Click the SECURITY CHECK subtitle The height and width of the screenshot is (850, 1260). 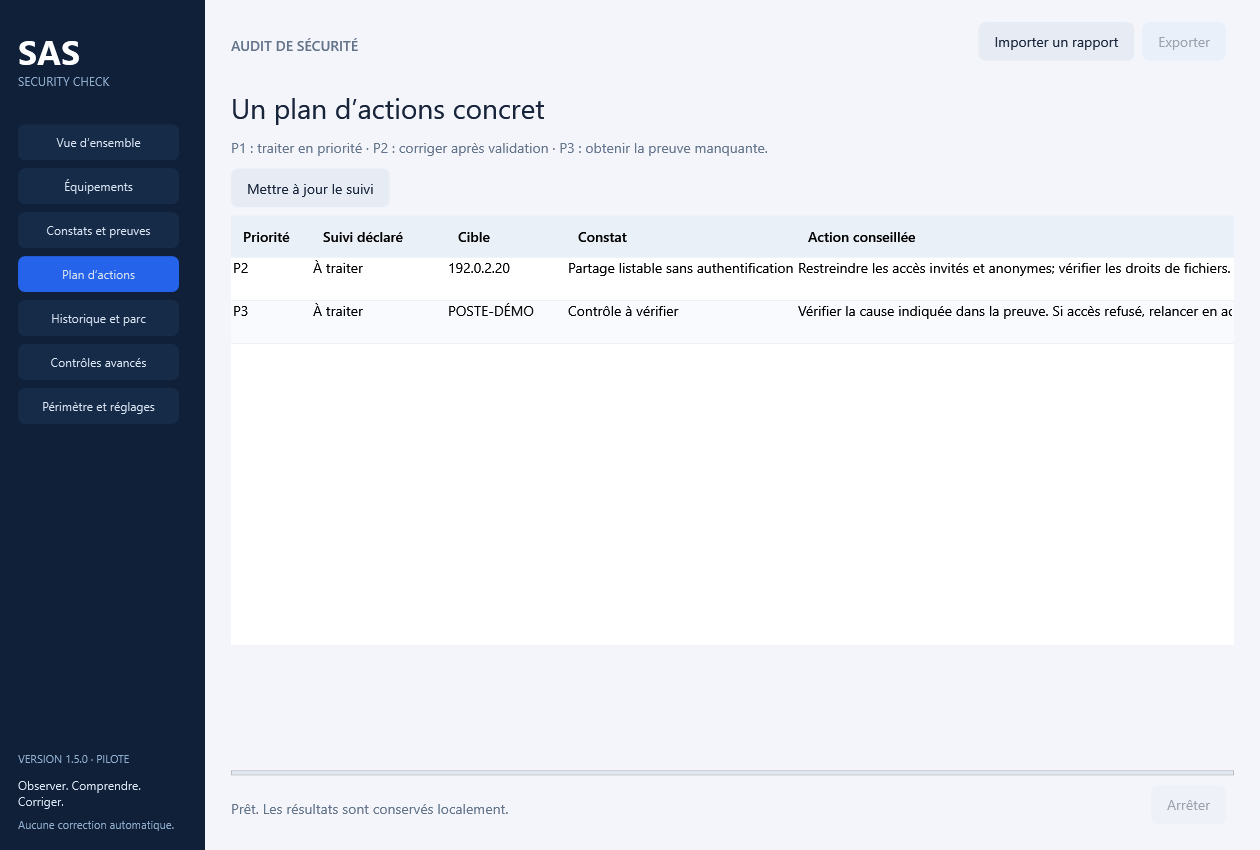64,82
